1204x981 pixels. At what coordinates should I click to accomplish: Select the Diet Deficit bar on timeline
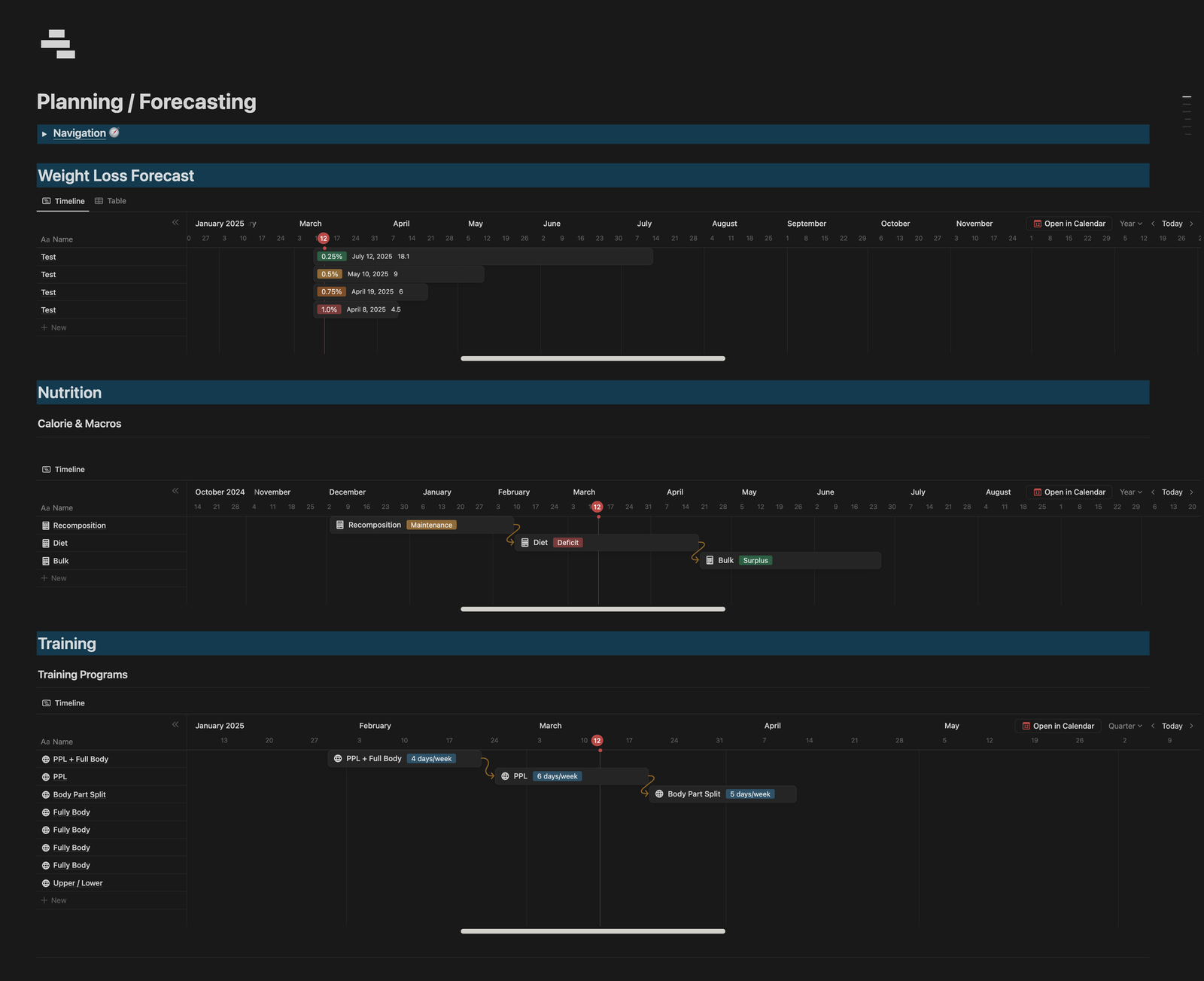[607, 543]
